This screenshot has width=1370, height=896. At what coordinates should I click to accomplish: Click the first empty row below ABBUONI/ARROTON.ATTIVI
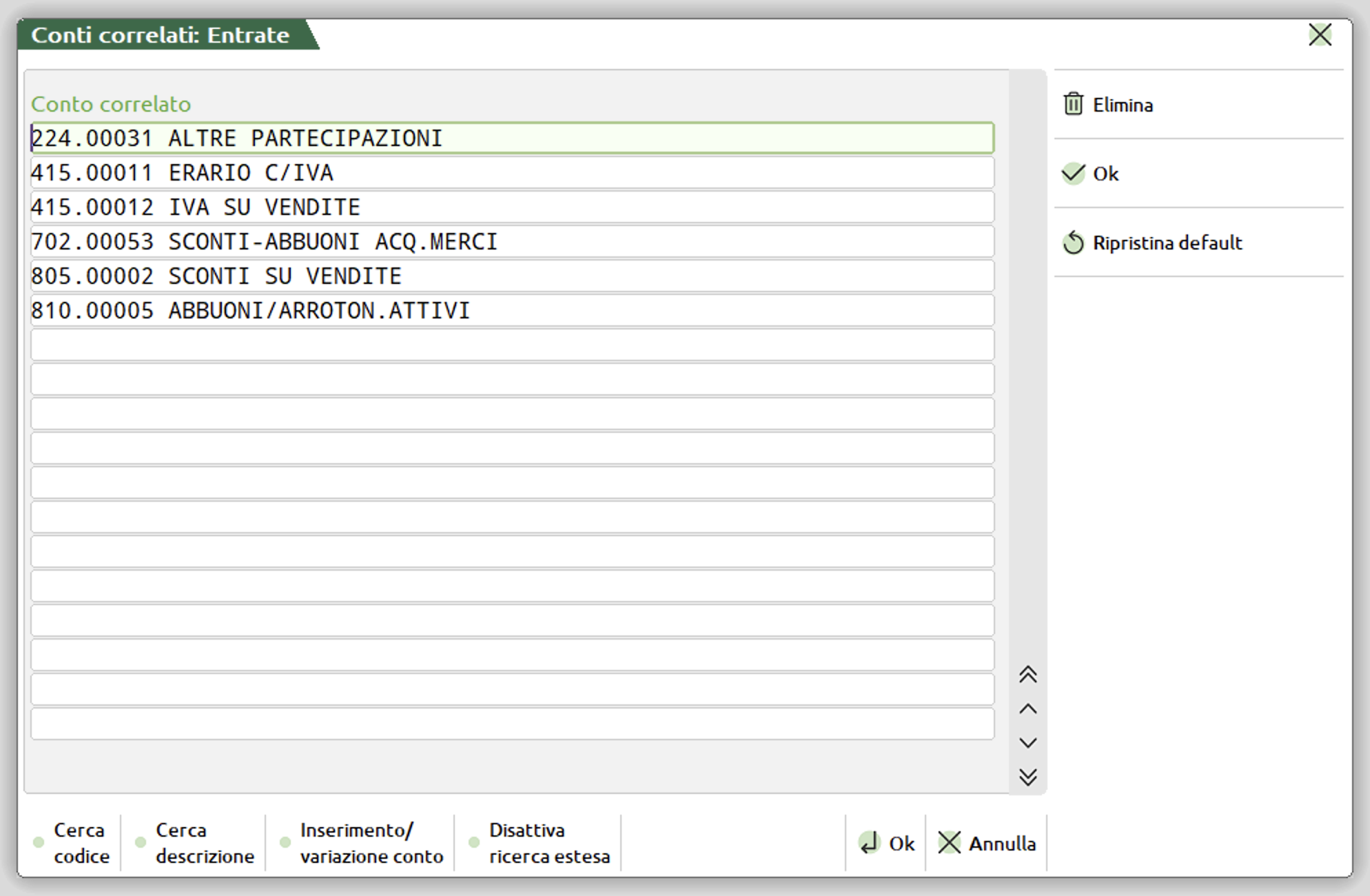tap(511, 345)
